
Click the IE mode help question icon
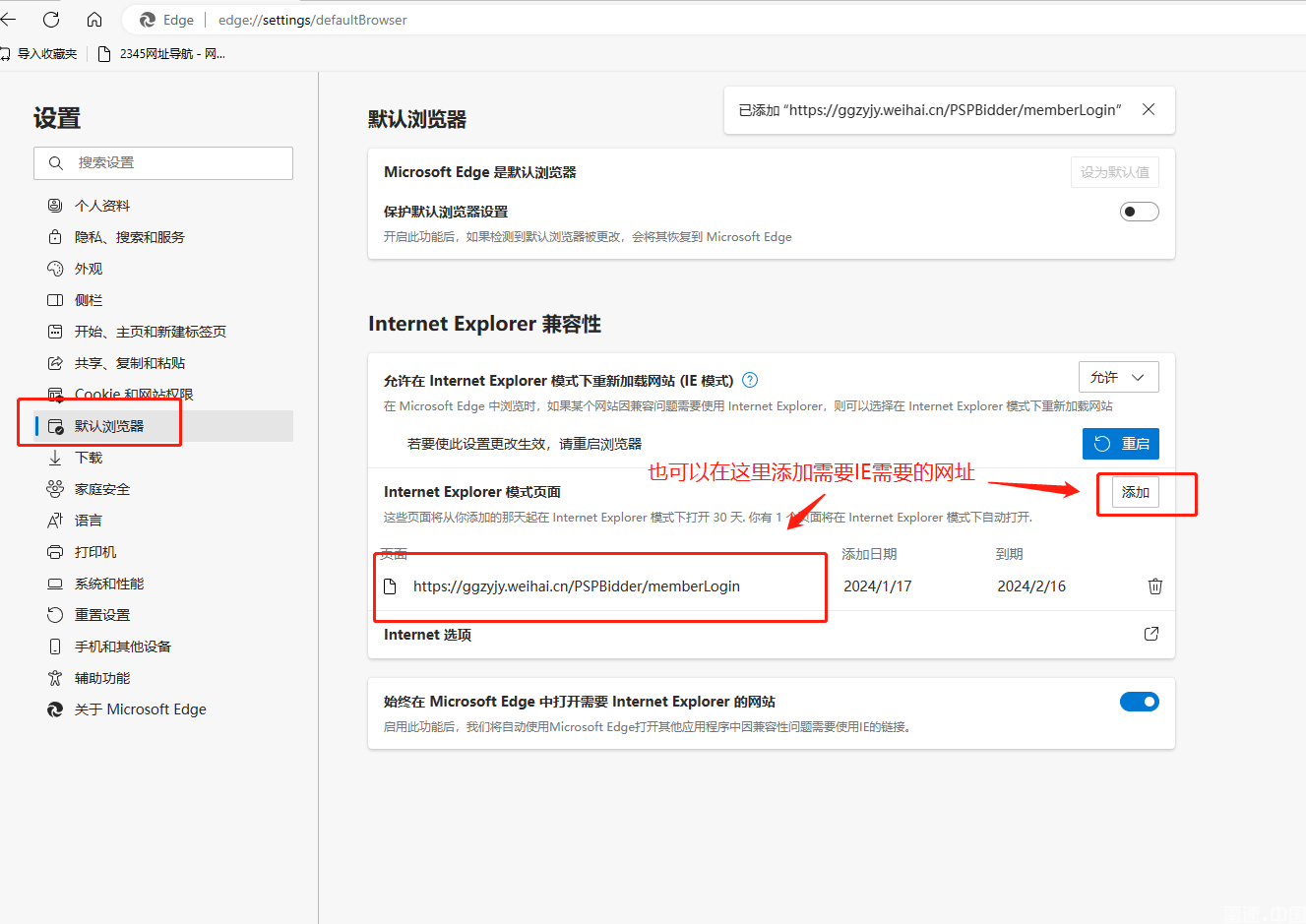tap(750, 380)
